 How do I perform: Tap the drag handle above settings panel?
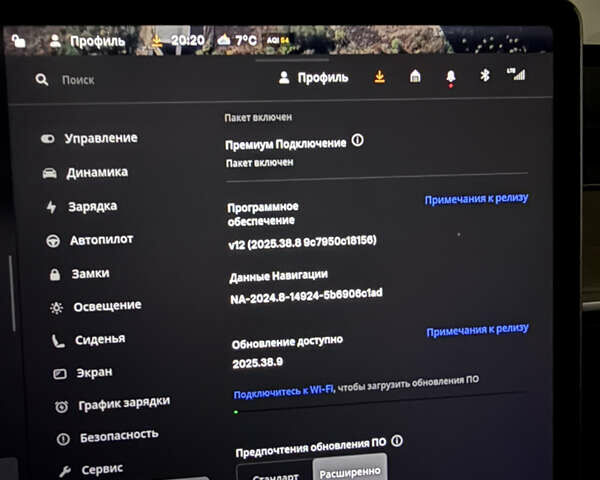pyautogui.click(x=292, y=60)
